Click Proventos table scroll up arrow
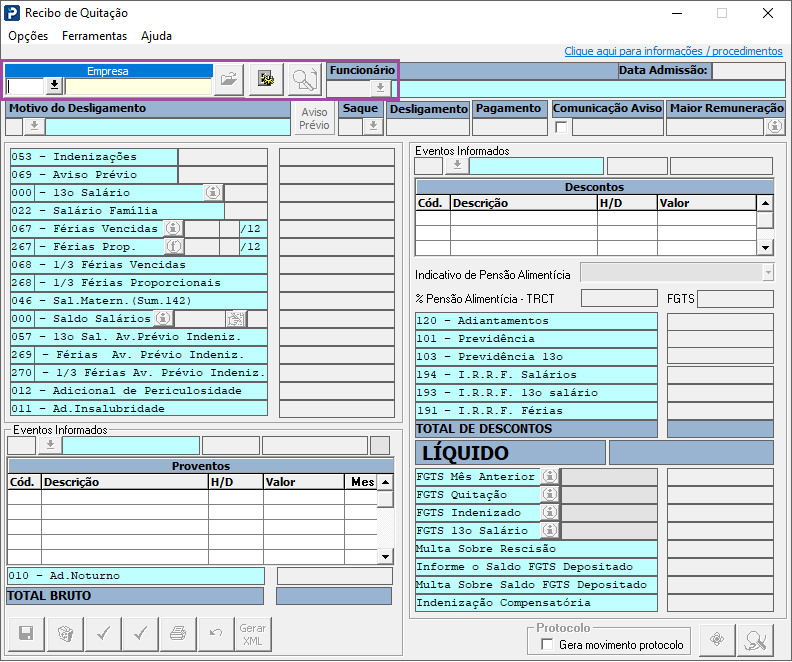Screen dimensions: 792x662 (x=385, y=482)
